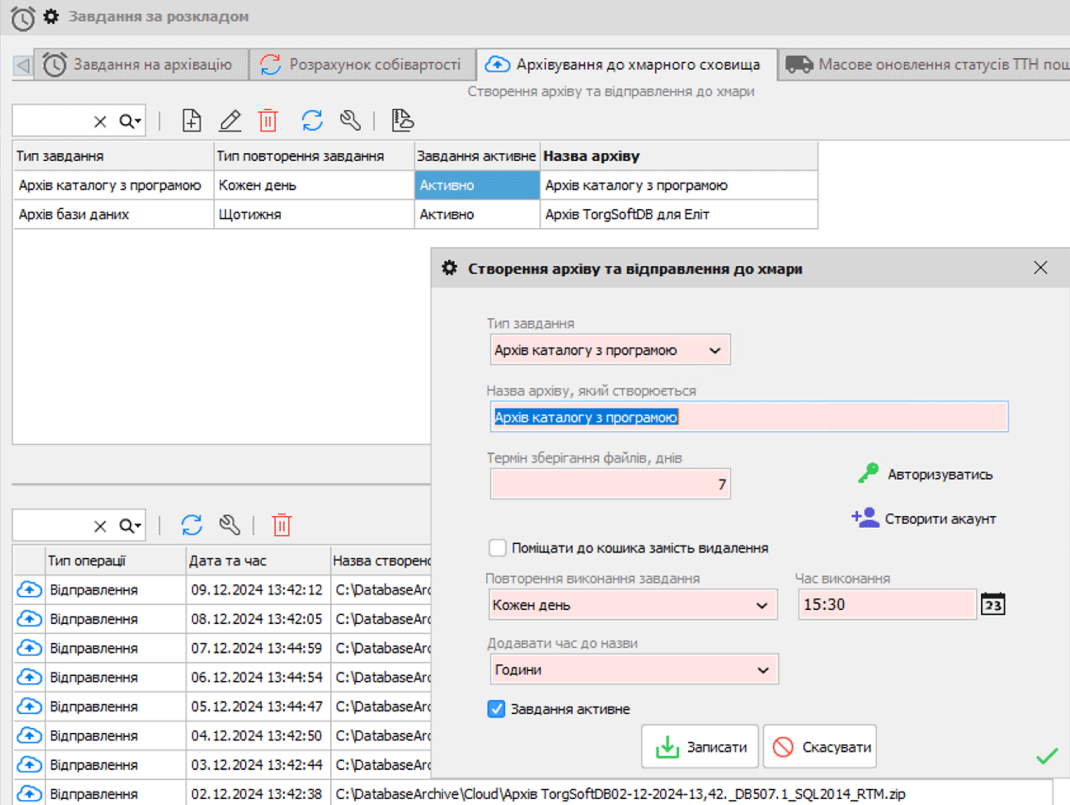The image size is (1070, 805).
Task: Click the 'Записати' save button
Action: (700, 747)
